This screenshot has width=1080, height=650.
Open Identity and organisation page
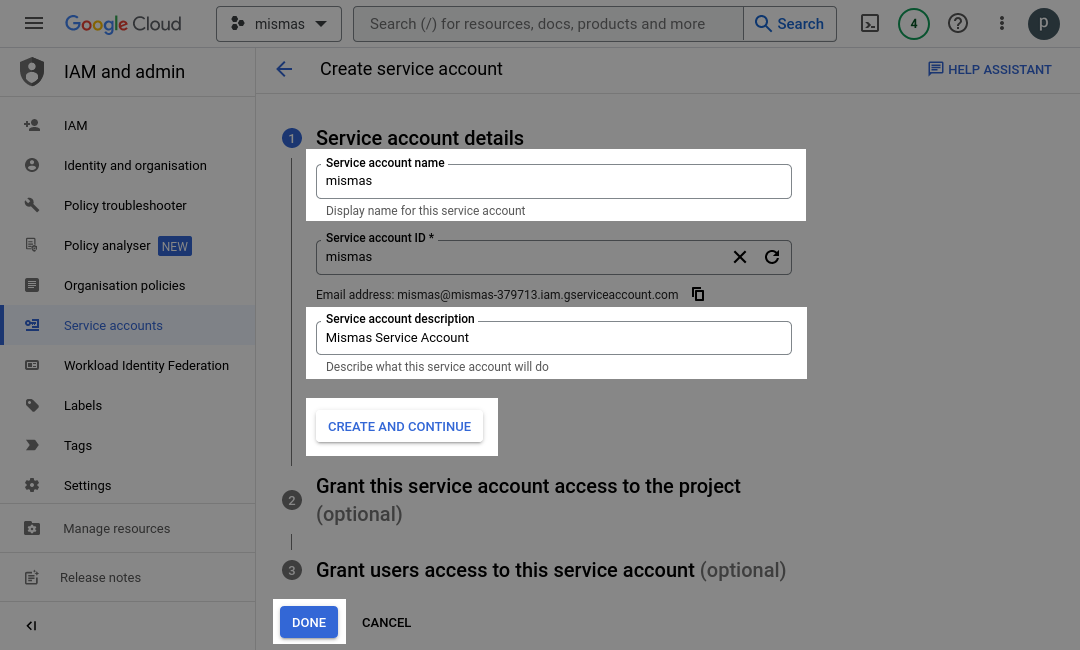[x=127, y=165]
